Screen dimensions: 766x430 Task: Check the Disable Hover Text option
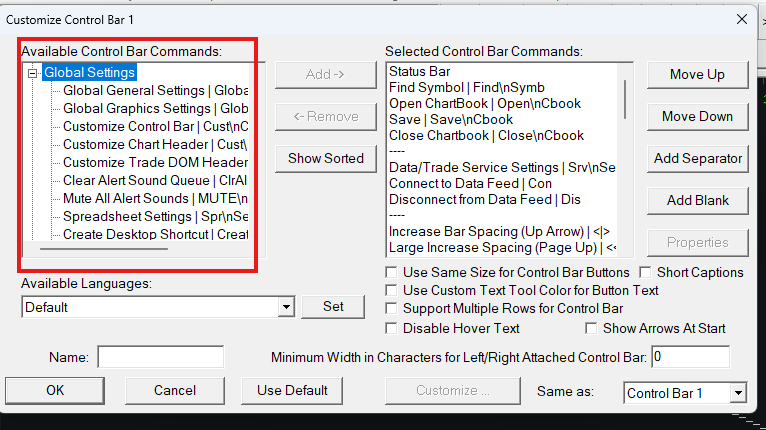point(393,328)
